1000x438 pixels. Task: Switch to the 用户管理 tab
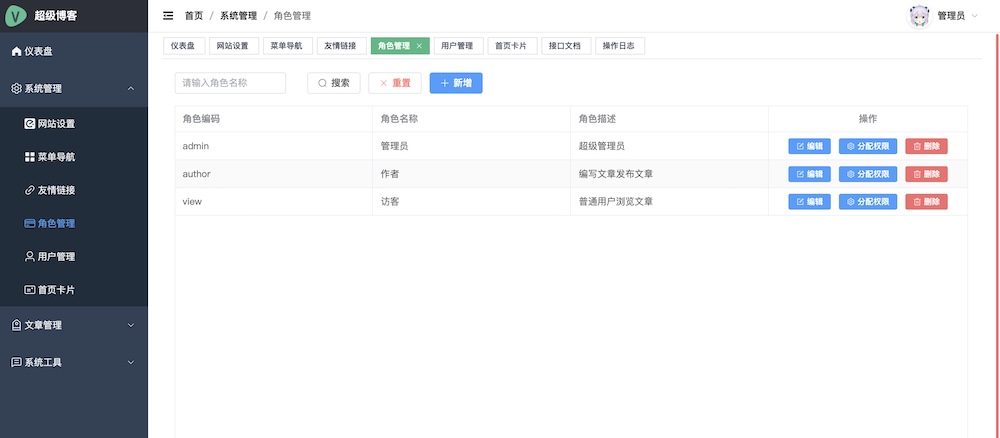pyautogui.click(x=457, y=46)
